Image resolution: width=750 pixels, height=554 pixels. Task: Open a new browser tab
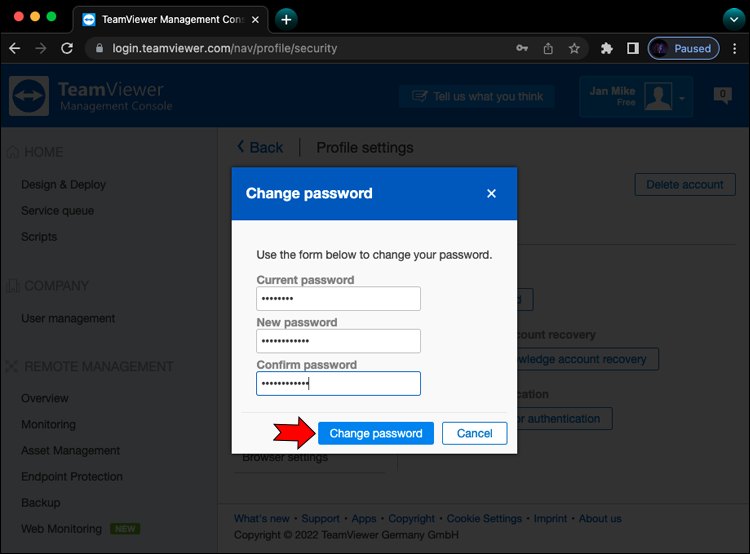point(286,19)
